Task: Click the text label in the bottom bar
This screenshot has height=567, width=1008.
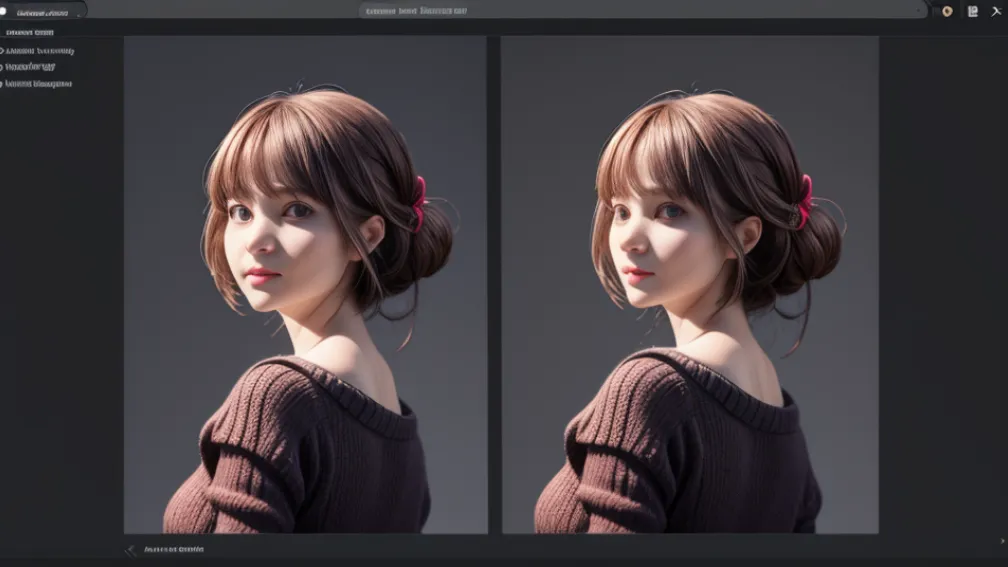Action: 174,549
